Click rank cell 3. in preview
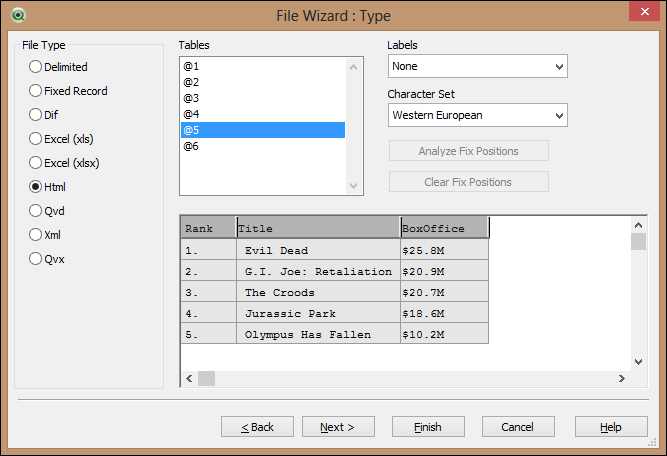Screen dimensions: 667x456 click(208, 293)
